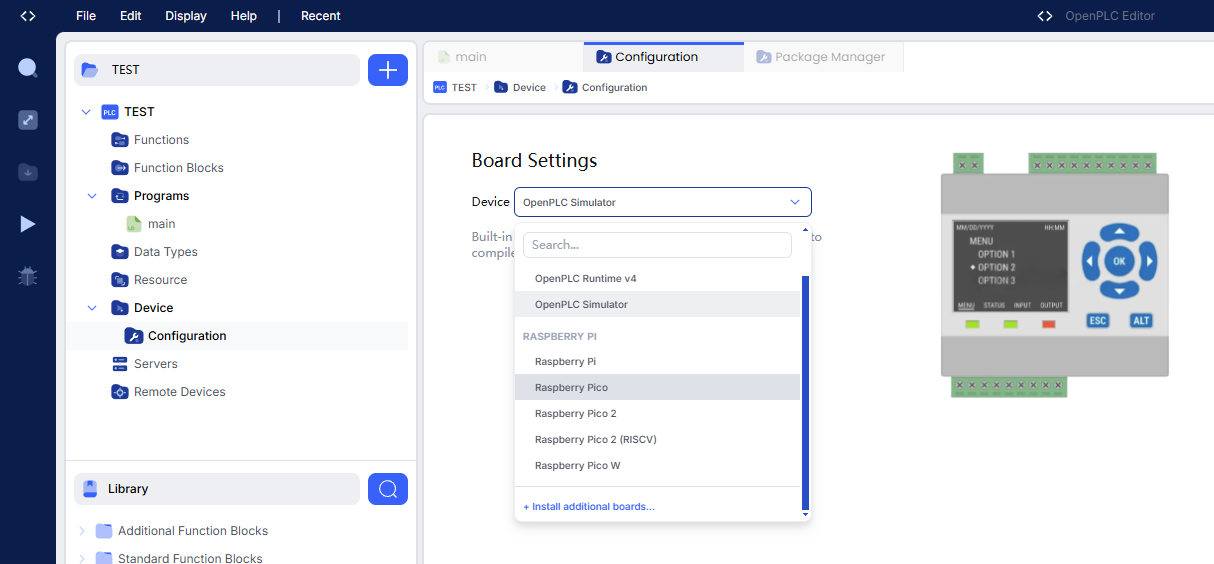This screenshot has height=564, width=1214.
Task: Collapse the TEST project root node
Action: click(86, 112)
